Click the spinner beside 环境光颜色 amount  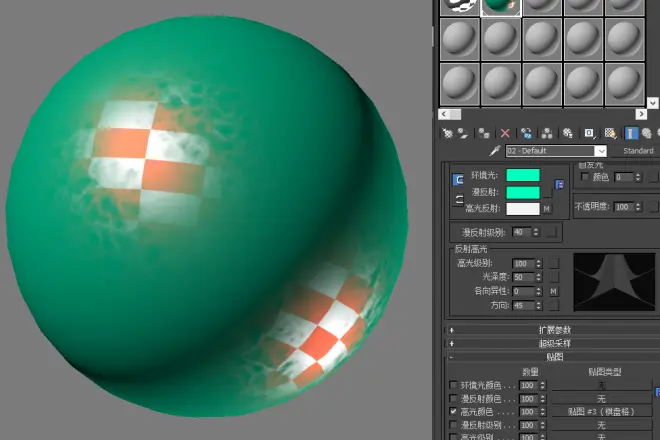pos(543,385)
